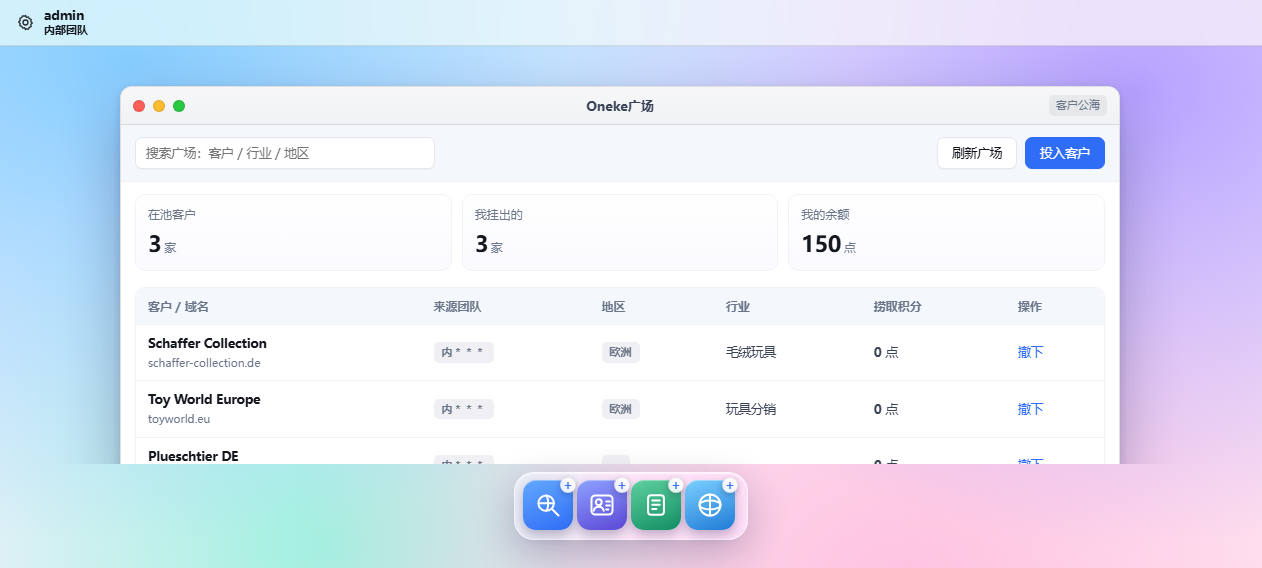
Task: Click plus badge on globe dock icon
Action: [x=730, y=485]
